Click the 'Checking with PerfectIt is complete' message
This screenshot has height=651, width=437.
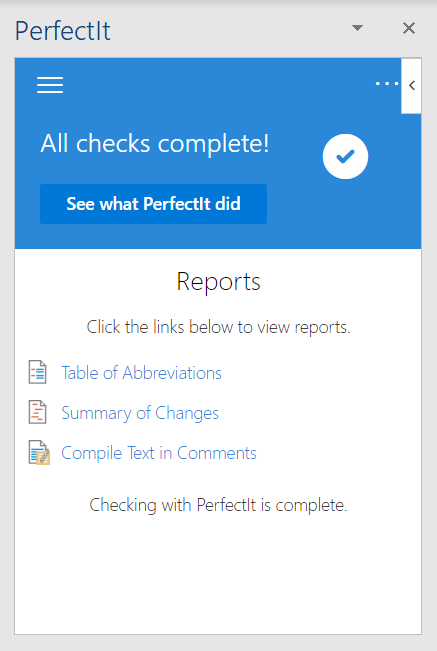(x=218, y=505)
